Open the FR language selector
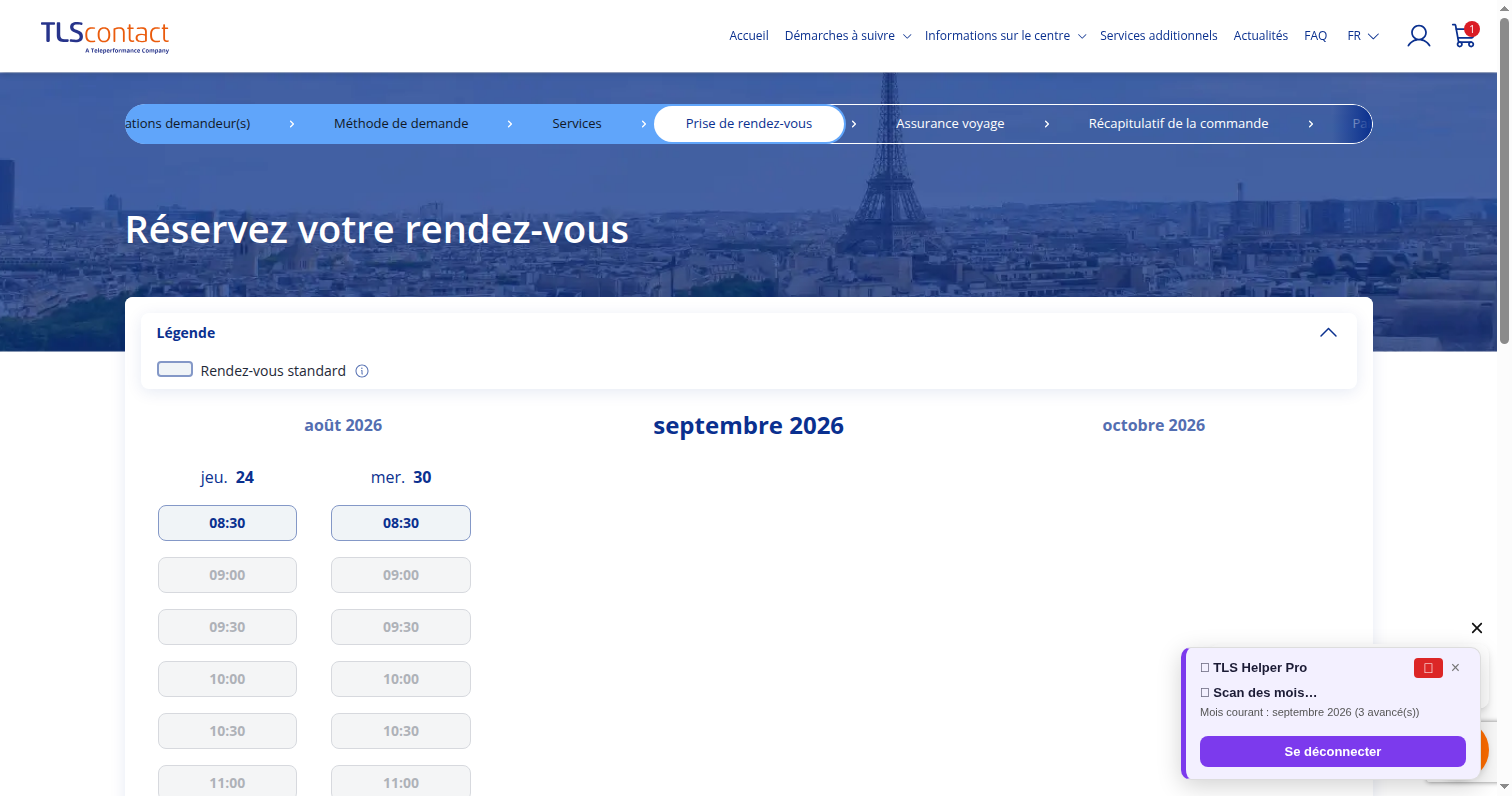This screenshot has width=1512, height=796. [x=1363, y=36]
